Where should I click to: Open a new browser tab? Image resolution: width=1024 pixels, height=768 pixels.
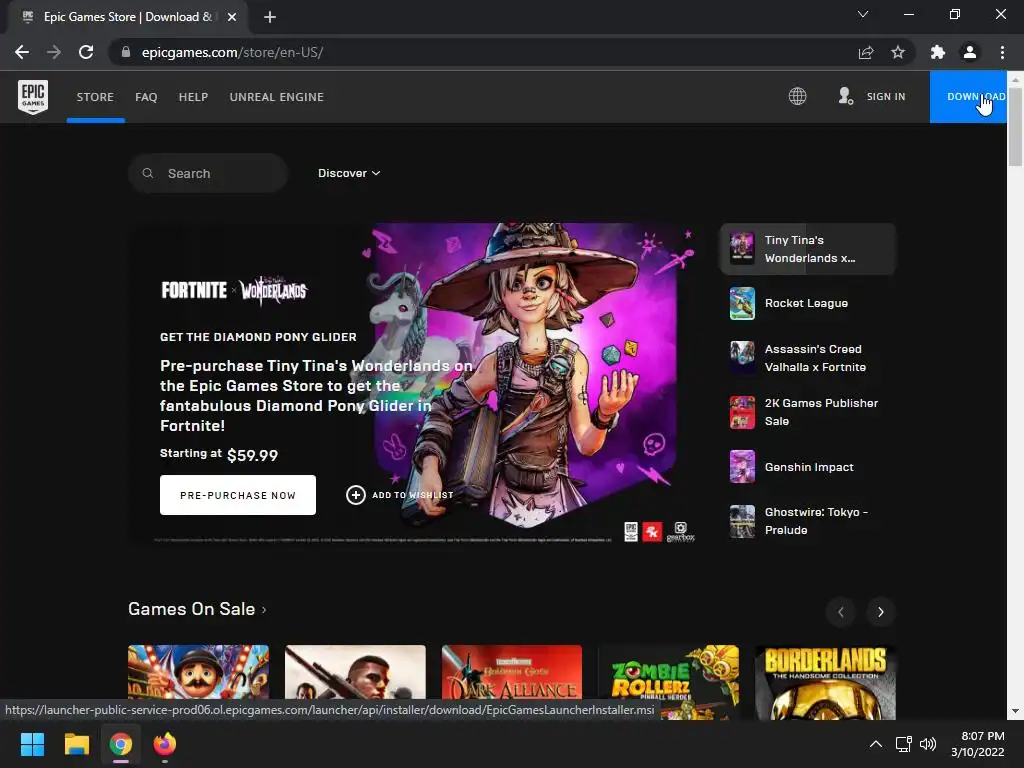[x=270, y=17]
